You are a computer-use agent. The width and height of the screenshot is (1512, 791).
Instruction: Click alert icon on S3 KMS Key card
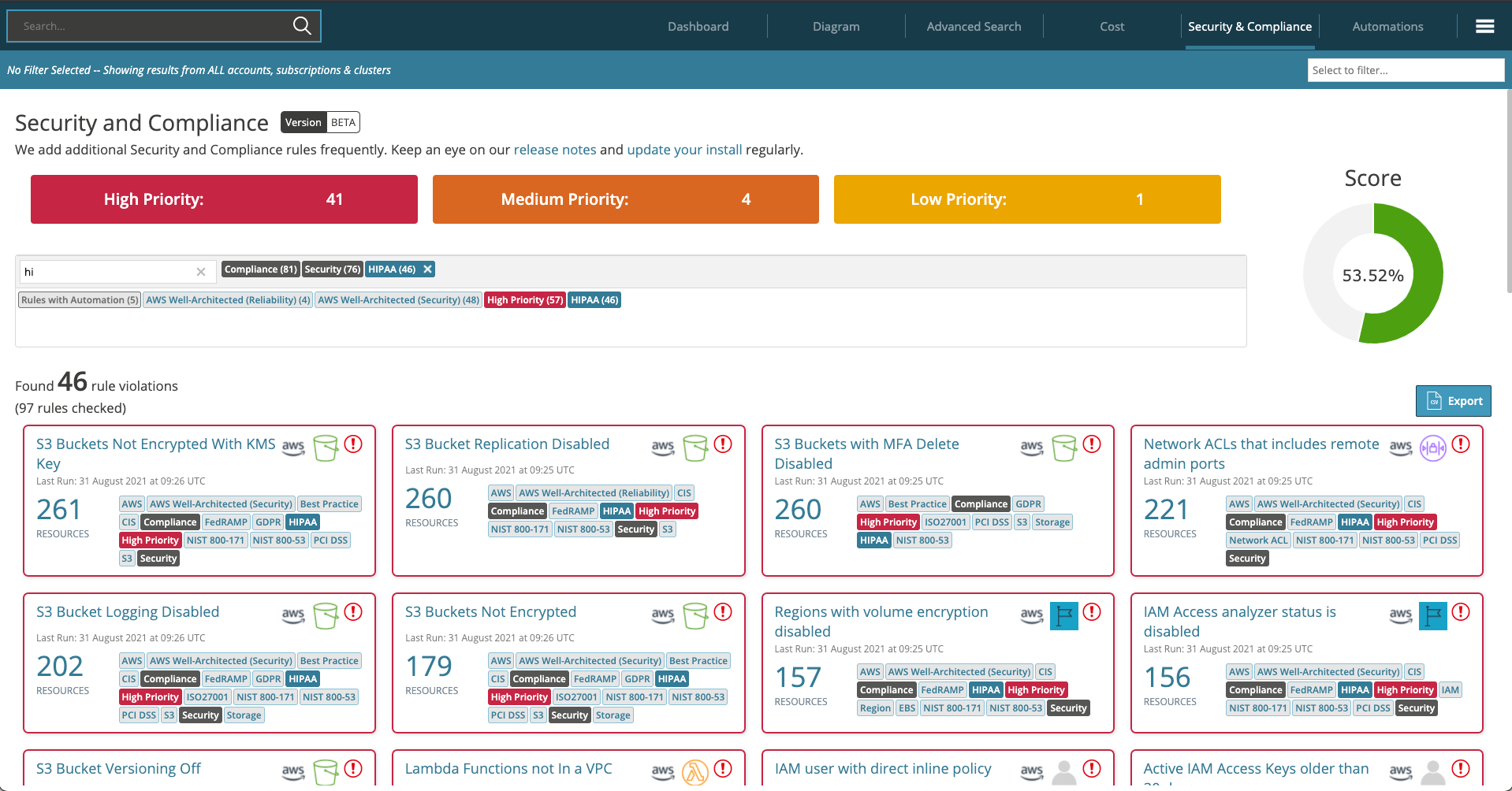(354, 444)
